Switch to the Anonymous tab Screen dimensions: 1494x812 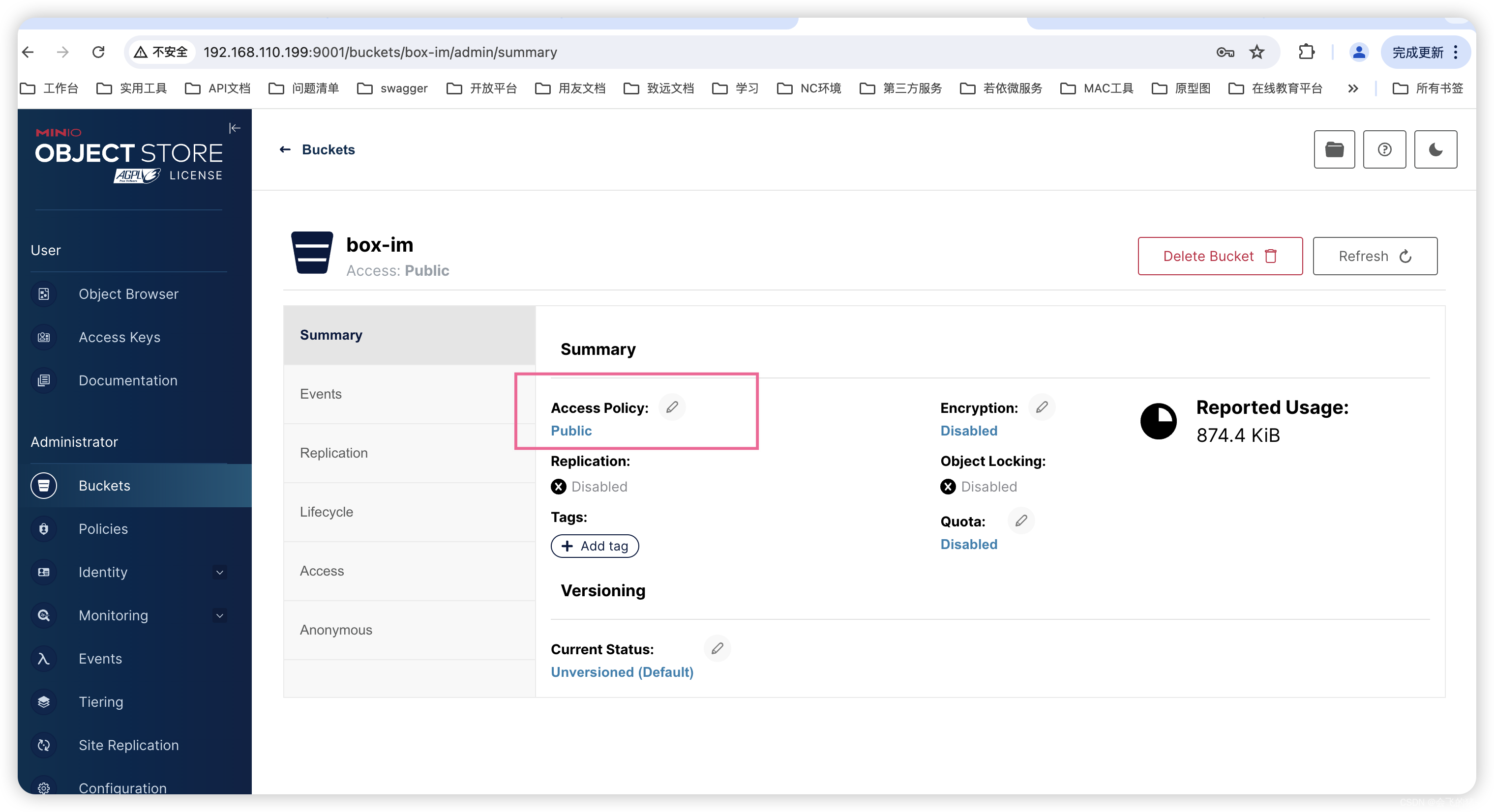click(336, 630)
